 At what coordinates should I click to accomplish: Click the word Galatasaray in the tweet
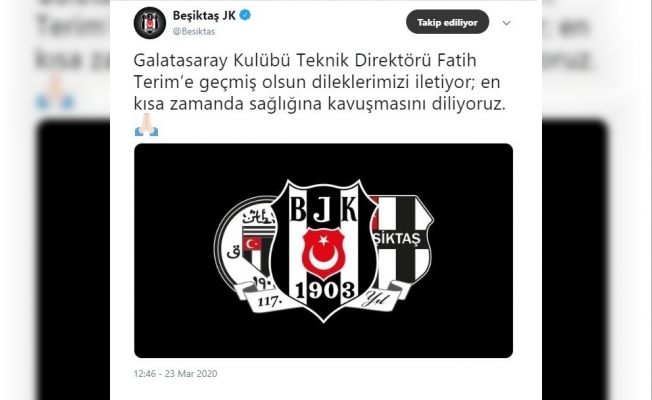[x=181, y=61]
